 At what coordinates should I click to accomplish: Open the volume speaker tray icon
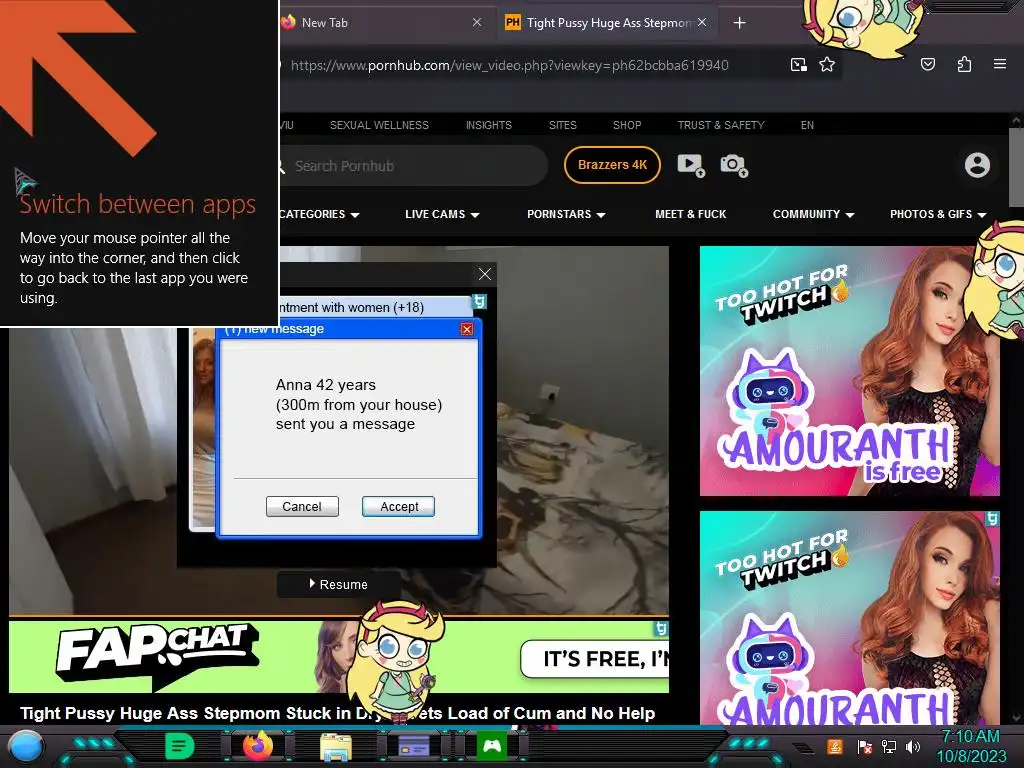click(x=913, y=746)
